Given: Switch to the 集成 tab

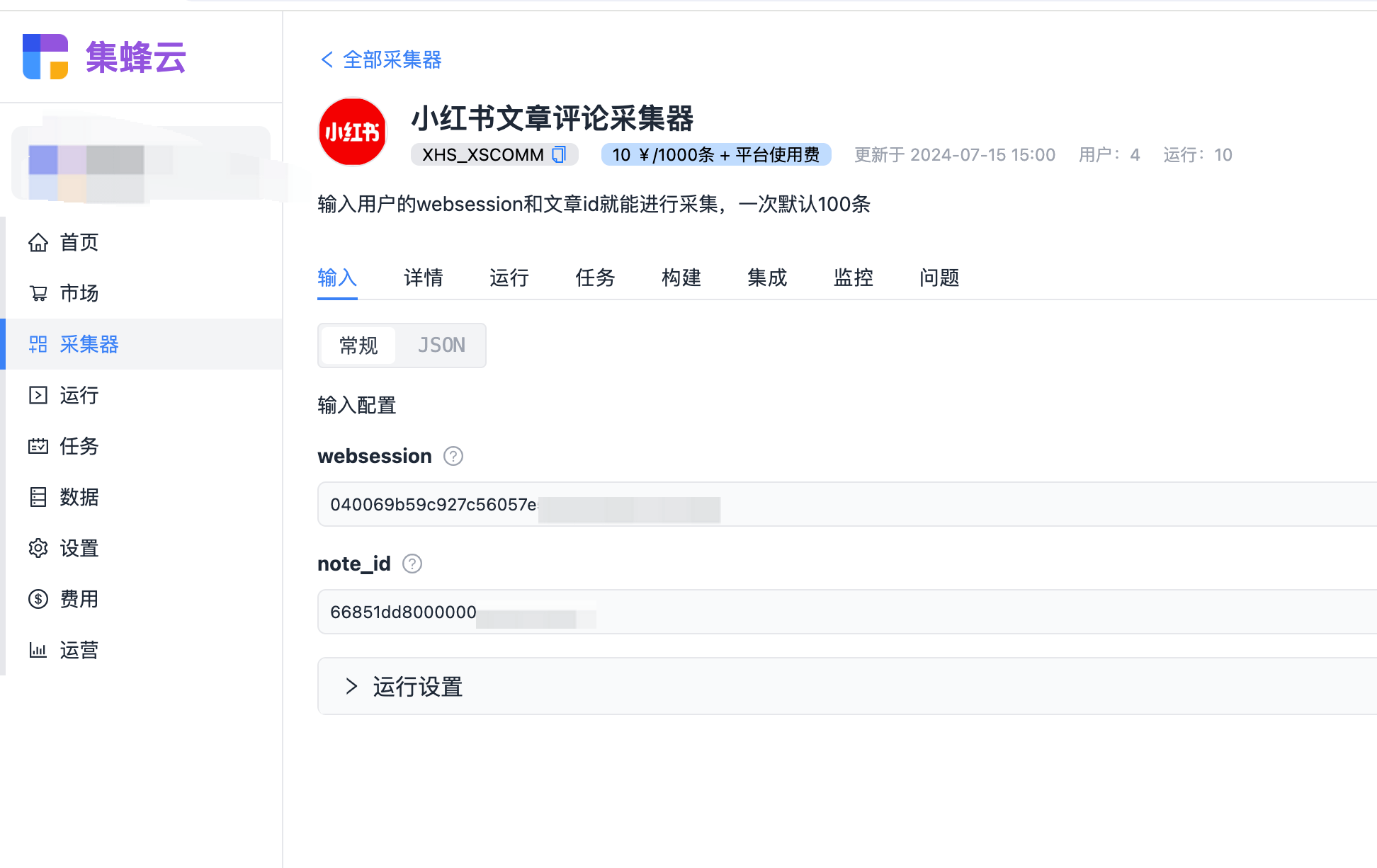Looking at the screenshot, I should point(768,278).
